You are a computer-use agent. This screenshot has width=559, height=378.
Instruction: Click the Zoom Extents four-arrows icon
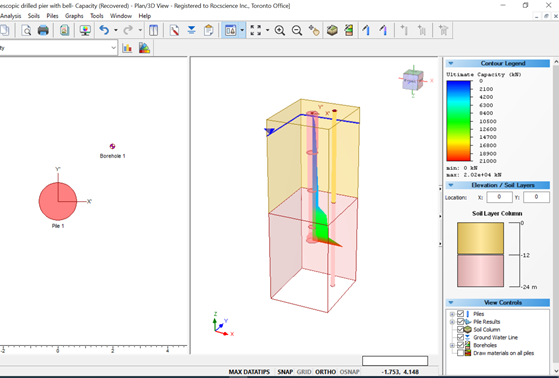[255, 30]
